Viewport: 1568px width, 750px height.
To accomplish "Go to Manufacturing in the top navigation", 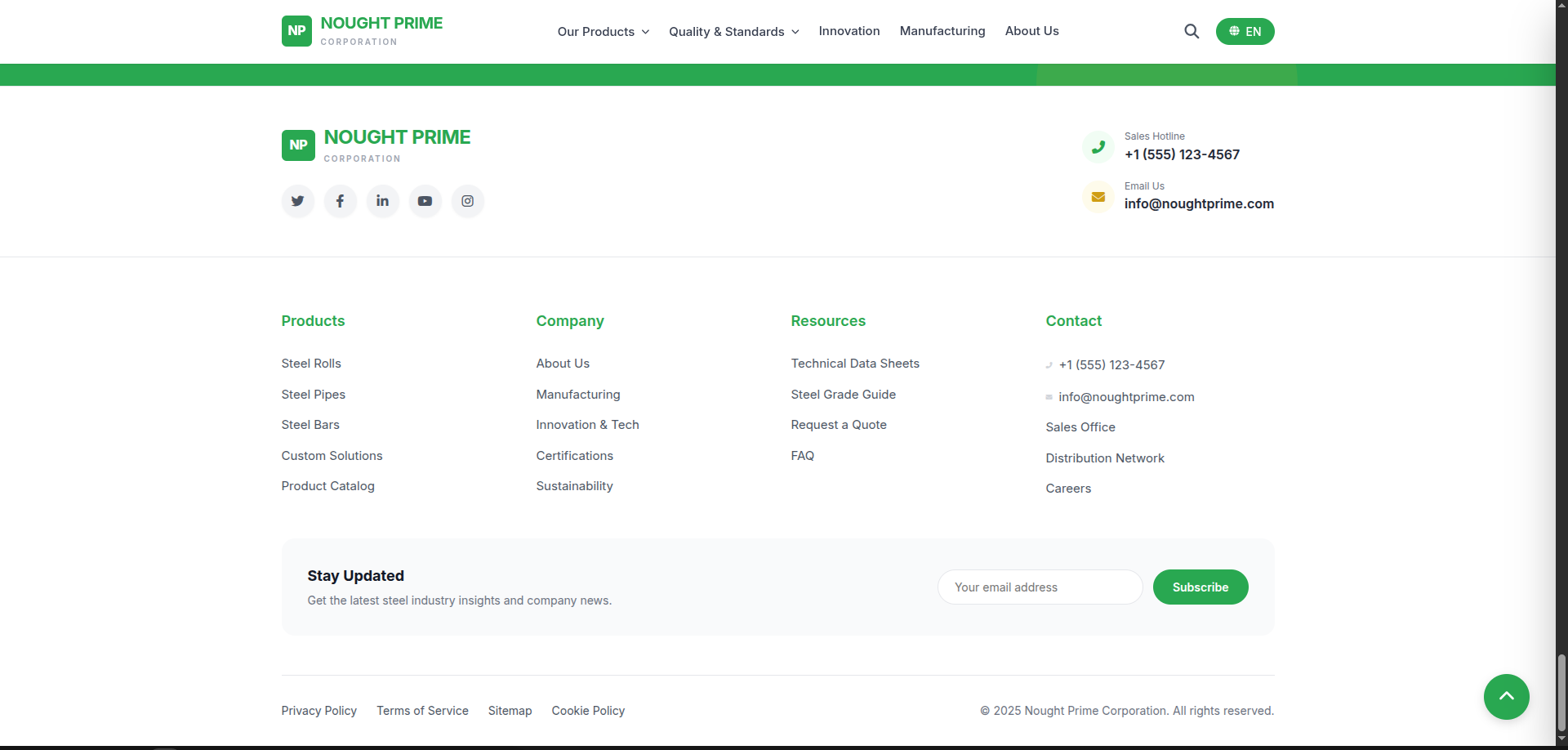I will click(942, 31).
